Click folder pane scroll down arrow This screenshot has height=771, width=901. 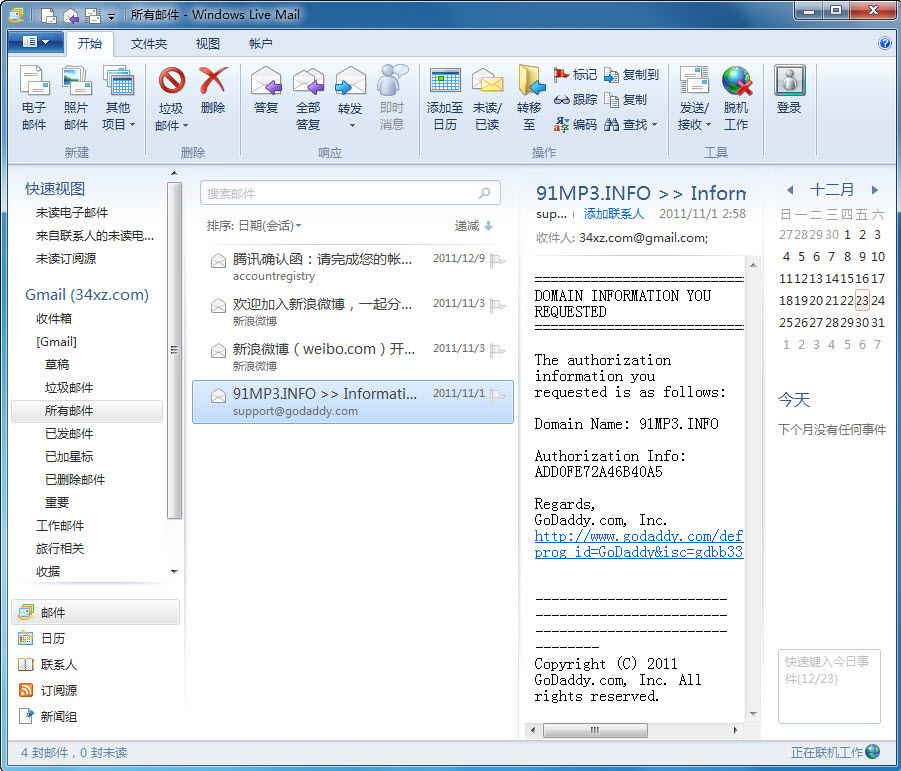pyautogui.click(x=174, y=572)
